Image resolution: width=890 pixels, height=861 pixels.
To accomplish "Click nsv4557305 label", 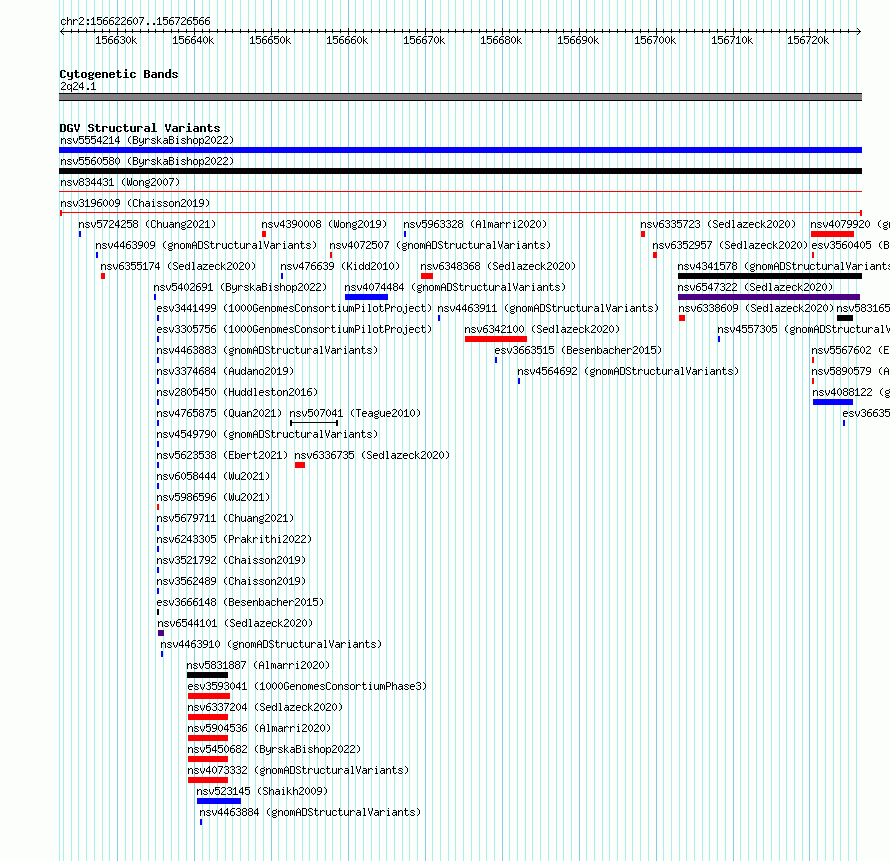I will 747,329.
